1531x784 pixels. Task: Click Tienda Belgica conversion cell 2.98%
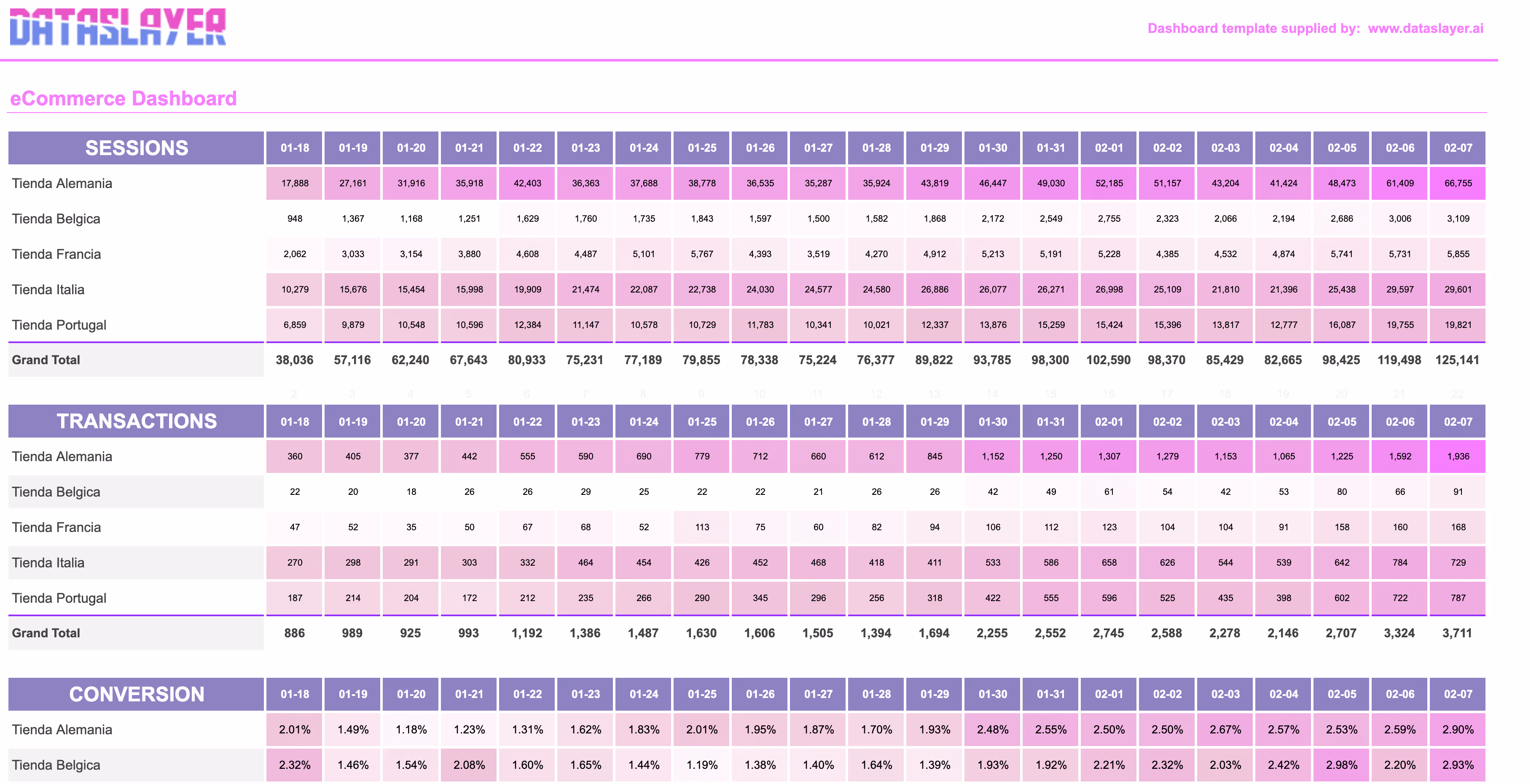click(x=1341, y=765)
